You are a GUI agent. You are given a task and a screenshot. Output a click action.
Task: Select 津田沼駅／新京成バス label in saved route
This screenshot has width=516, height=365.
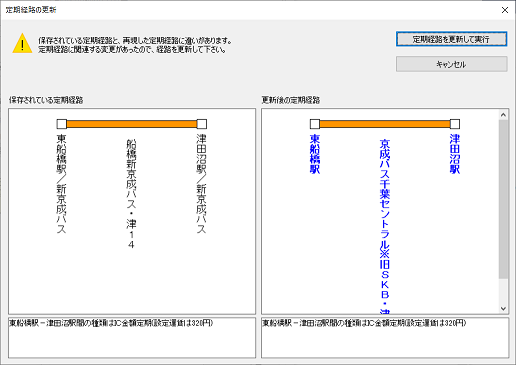click(201, 183)
